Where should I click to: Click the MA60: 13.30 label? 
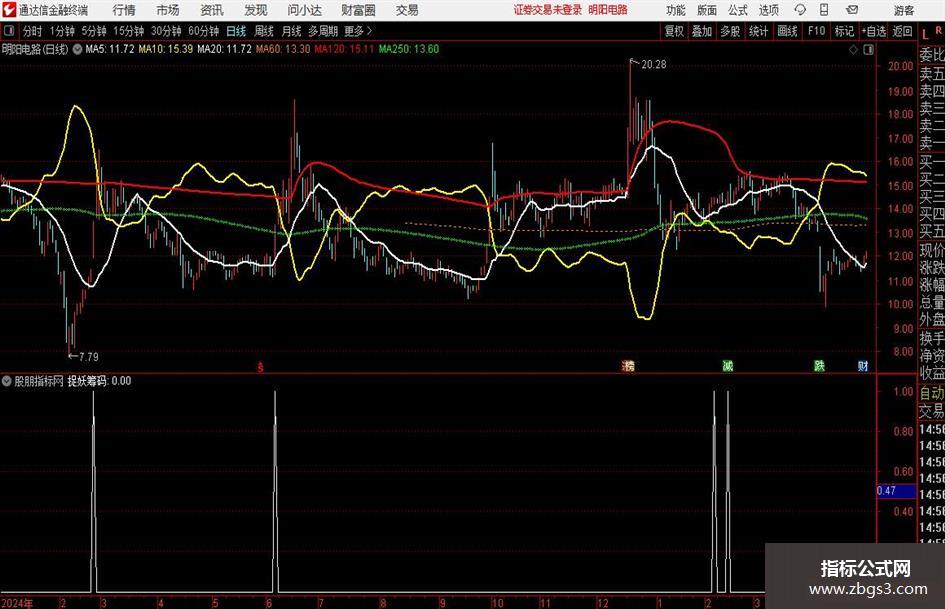[283, 49]
